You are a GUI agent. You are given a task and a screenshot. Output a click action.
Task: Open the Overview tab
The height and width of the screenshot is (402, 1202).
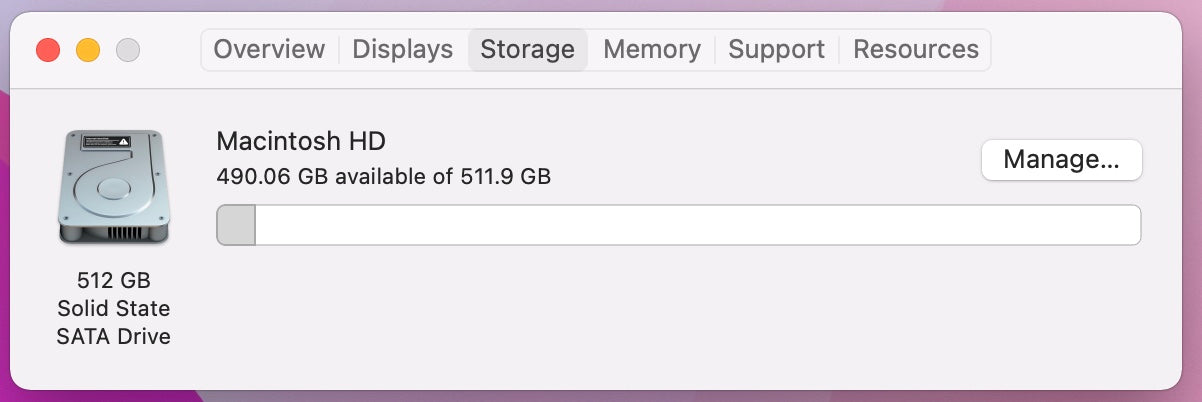pos(269,49)
